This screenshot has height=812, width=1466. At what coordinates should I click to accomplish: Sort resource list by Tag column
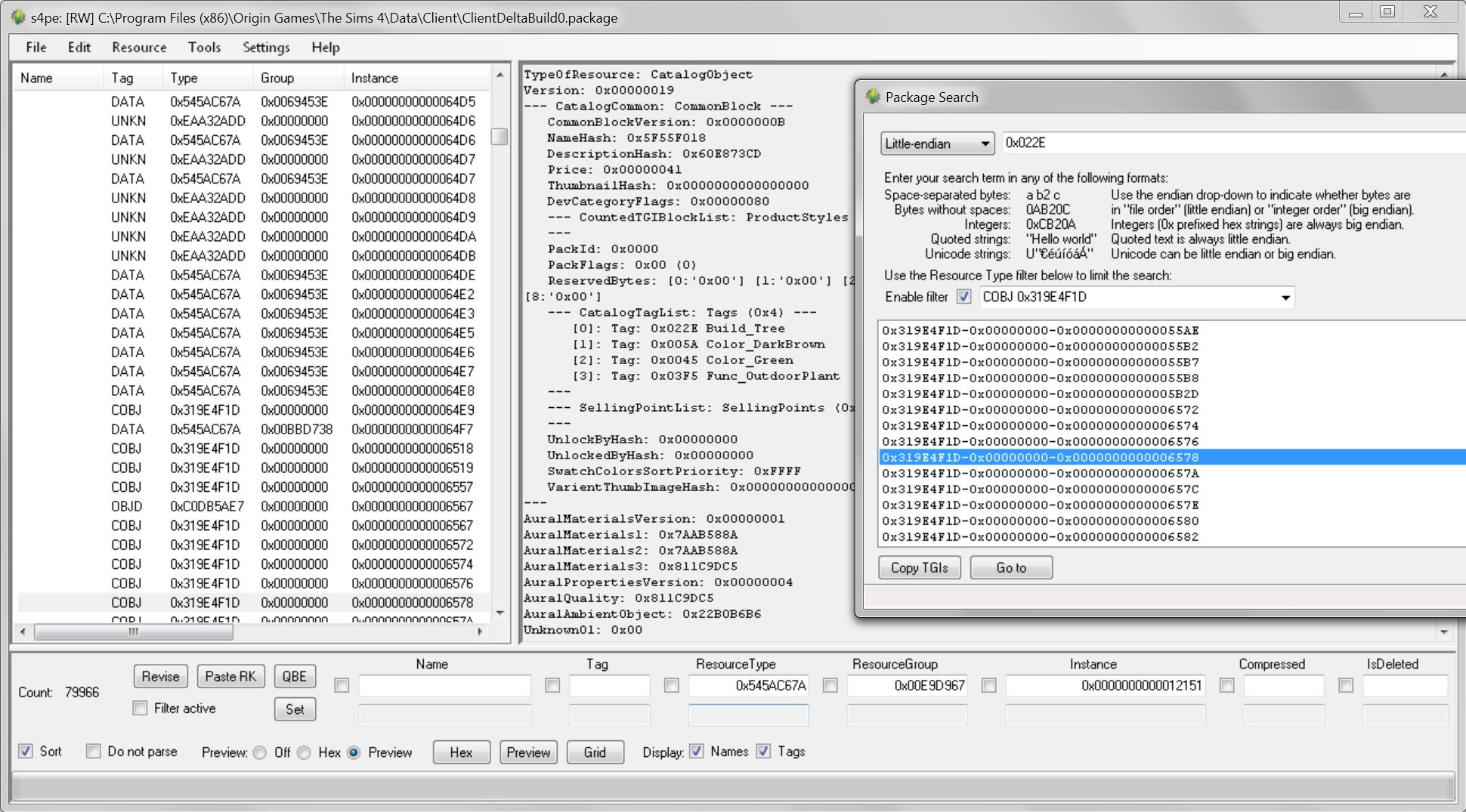pyautogui.click(x=133, y=78)
